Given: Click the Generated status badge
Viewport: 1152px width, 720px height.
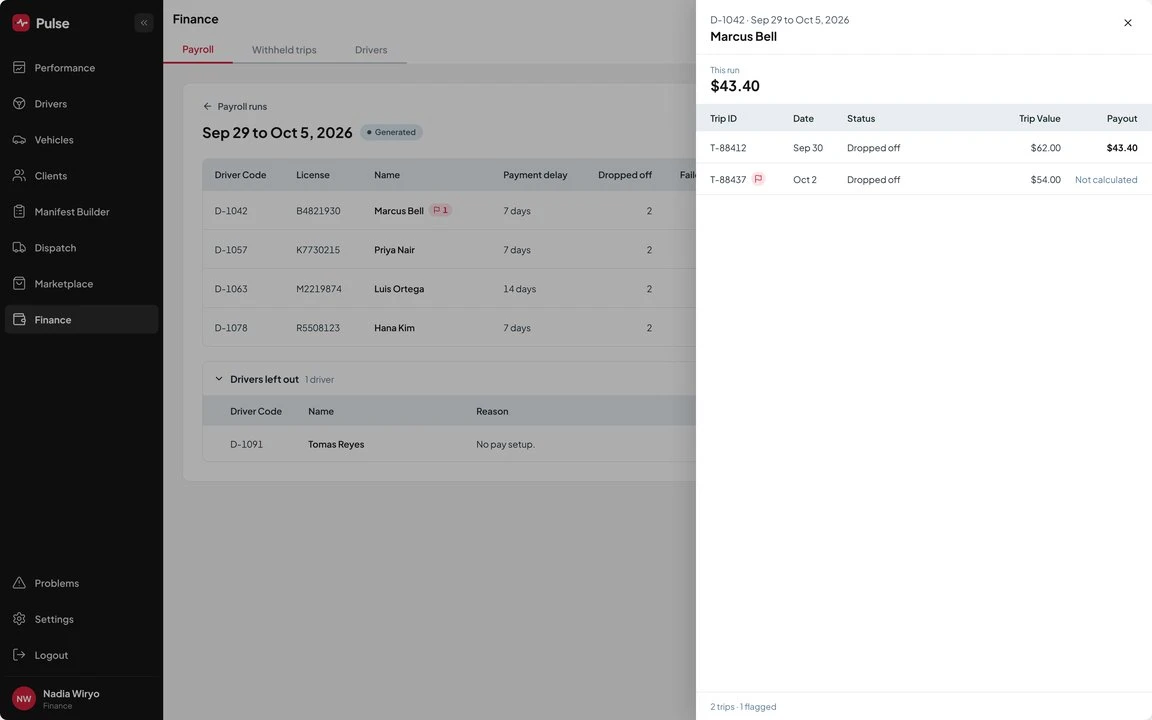Looking at the screenshot, I should click(x=391, y=132).
